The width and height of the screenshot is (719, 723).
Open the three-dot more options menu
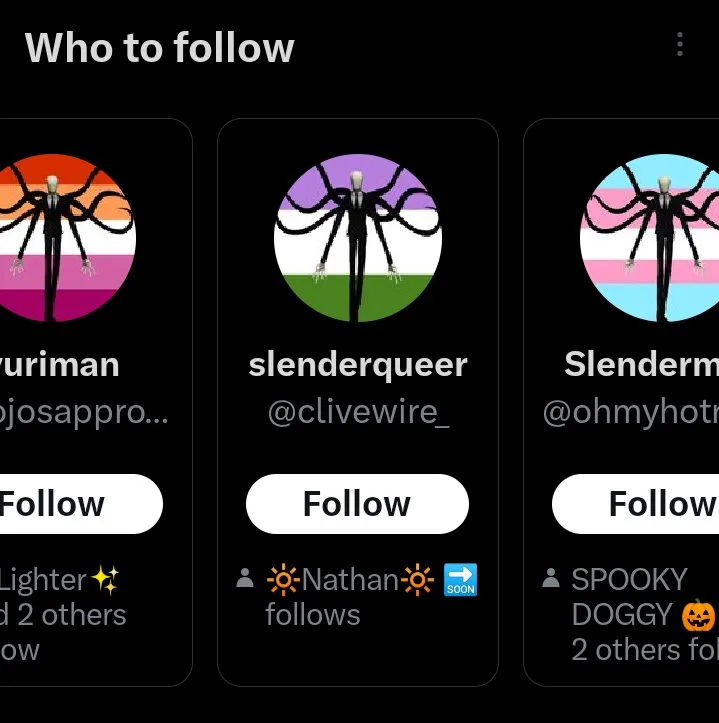pyautogui.click(x=680, y=44)
